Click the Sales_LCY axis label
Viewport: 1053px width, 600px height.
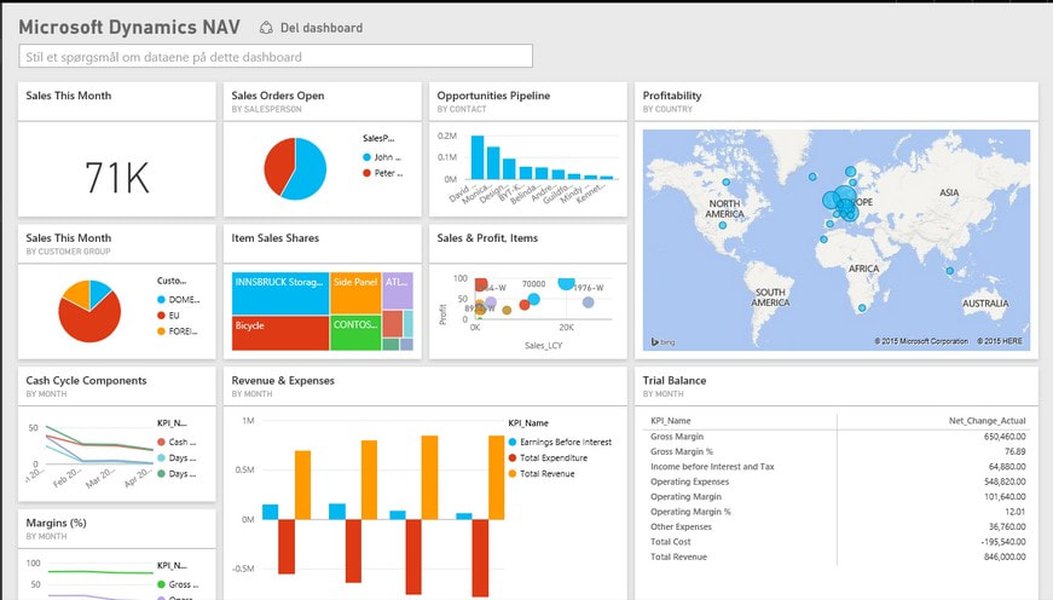tap(543, 345)
